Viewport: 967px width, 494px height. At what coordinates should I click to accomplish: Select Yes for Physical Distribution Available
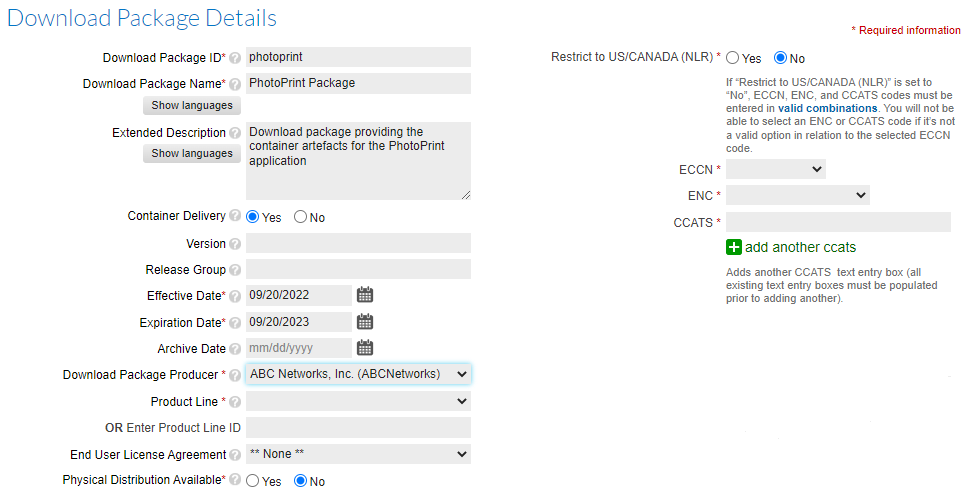click(x=252, y=481)
